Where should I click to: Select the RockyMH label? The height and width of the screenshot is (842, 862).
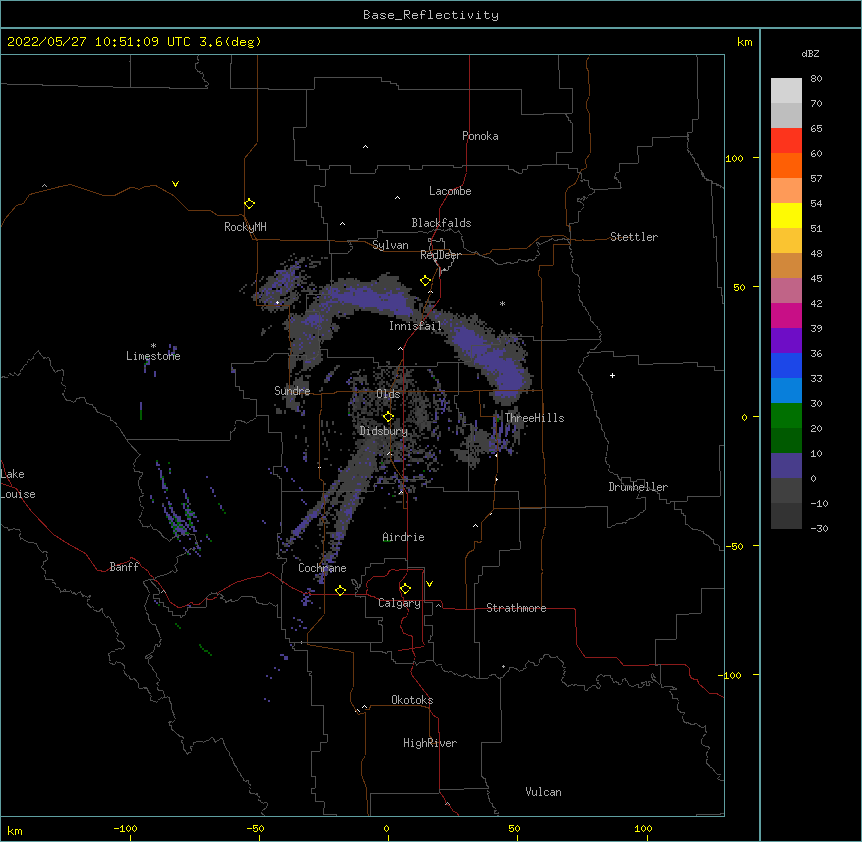245,226
